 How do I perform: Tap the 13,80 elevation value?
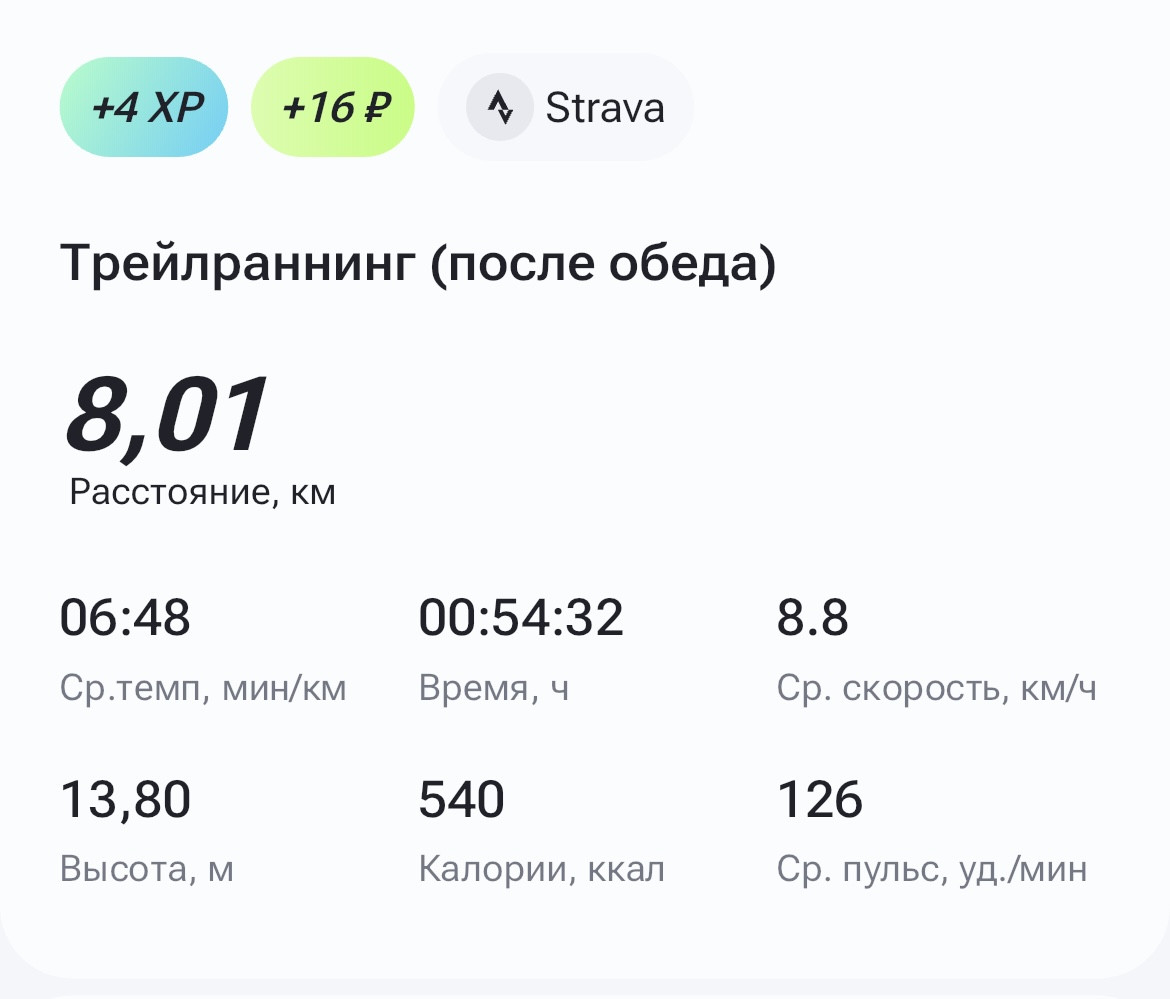pyautogui.click(x=125, y=800)
